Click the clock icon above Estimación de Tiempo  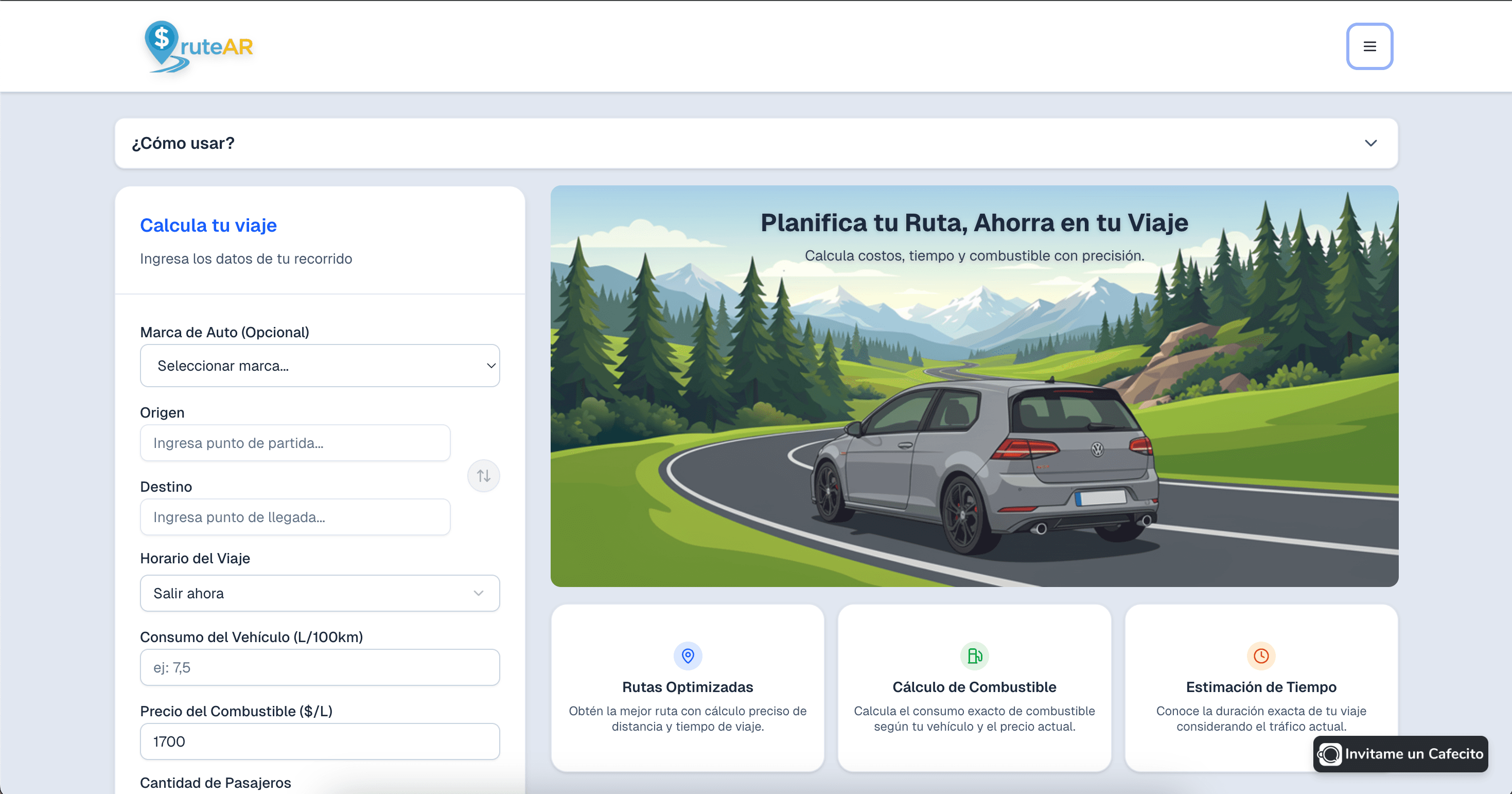point(1261,655)
